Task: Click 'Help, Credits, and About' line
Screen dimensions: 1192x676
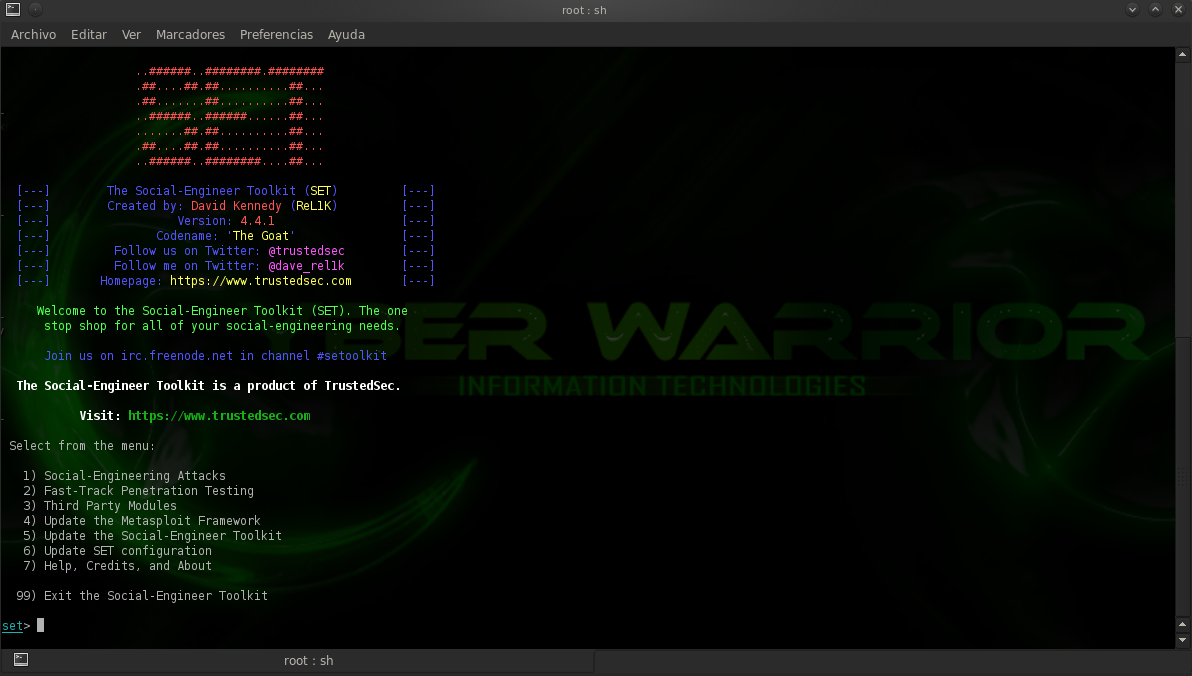Action: (x=117, y=566)
